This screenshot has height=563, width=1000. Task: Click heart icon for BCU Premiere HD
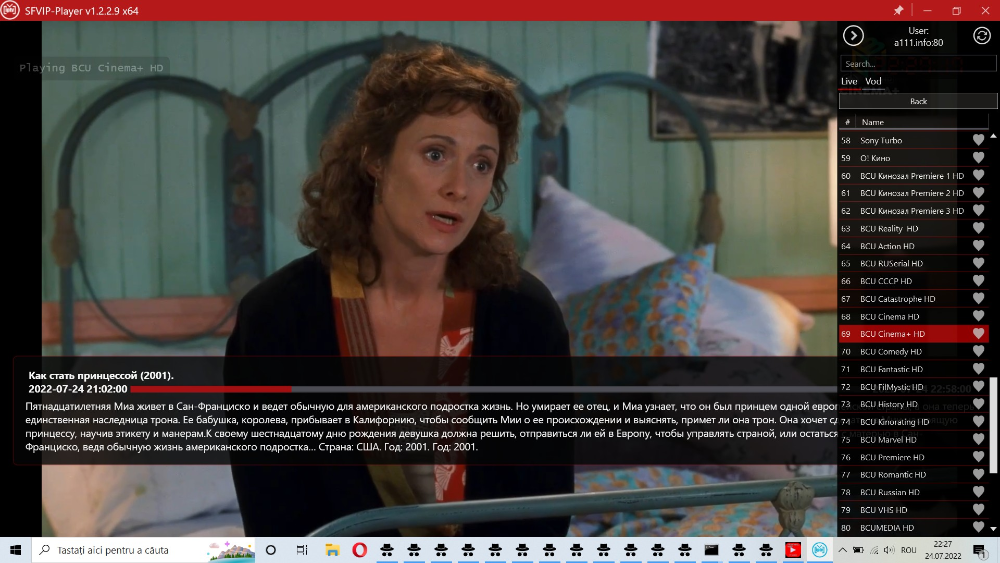pos(978,457)
